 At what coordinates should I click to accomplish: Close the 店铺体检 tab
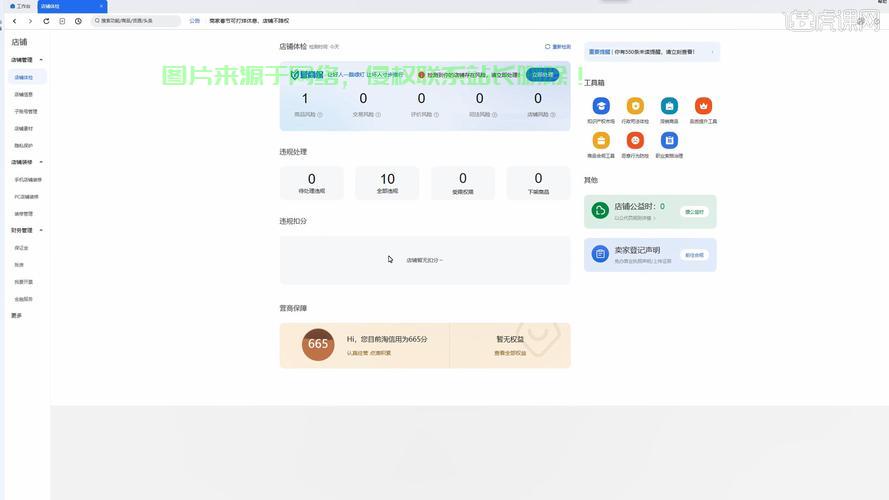[x=101, y=6]
